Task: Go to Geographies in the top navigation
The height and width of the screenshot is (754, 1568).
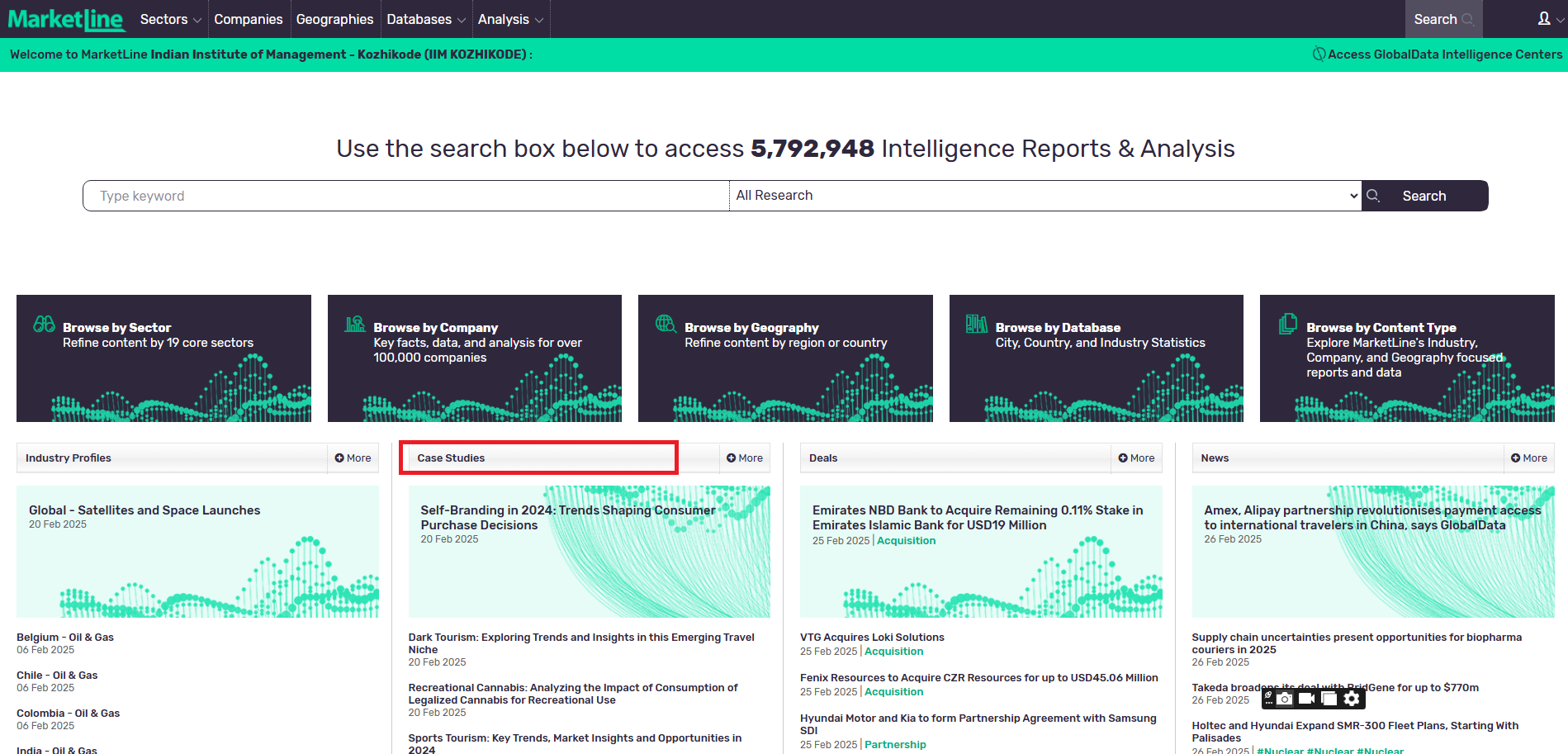Action: click(334, 19)
